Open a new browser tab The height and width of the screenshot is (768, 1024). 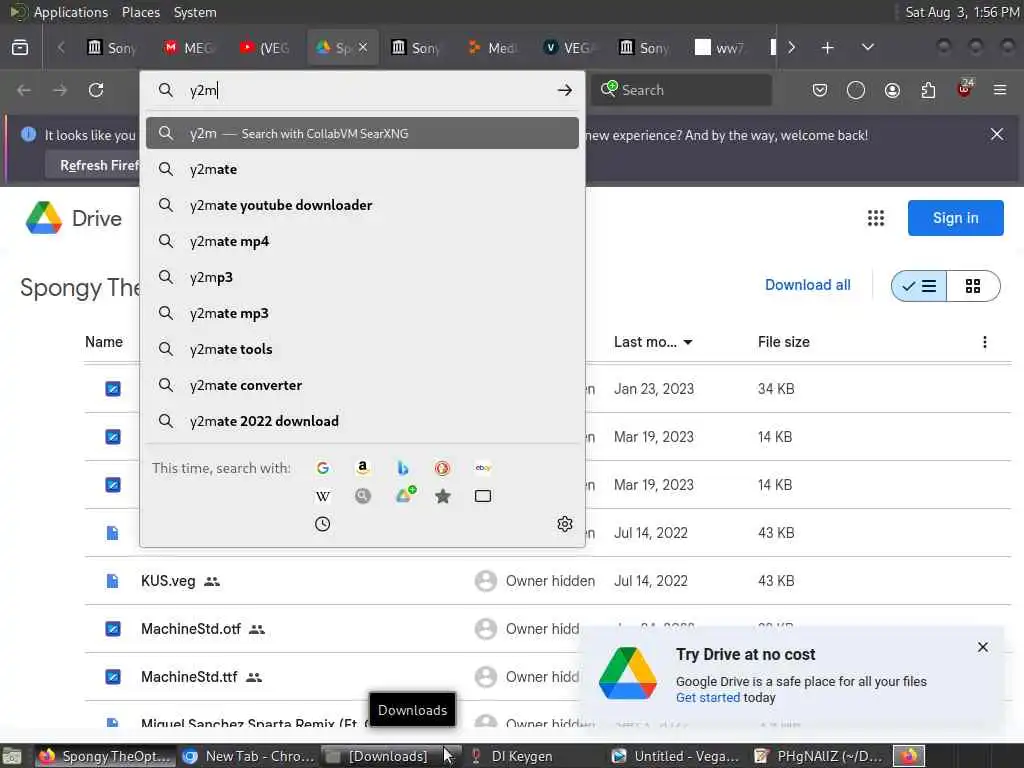coord(827,48)
